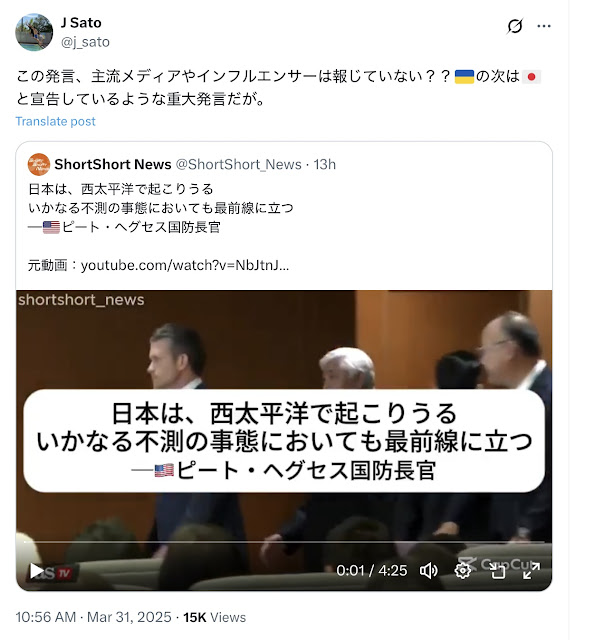Click the Grok icon at top right
This screenshot has width=595, height=640.
[515, 26]
